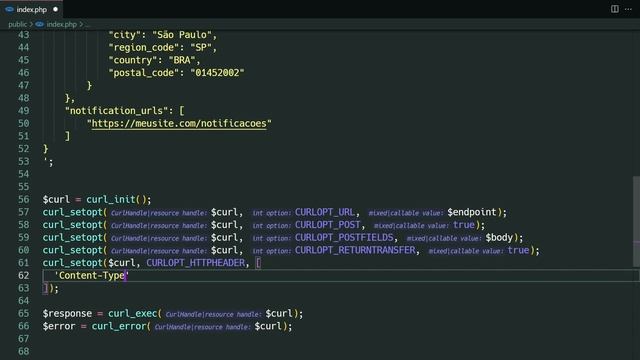Click the CURLOPT_HTTPHEADER constant

point(196,263)
